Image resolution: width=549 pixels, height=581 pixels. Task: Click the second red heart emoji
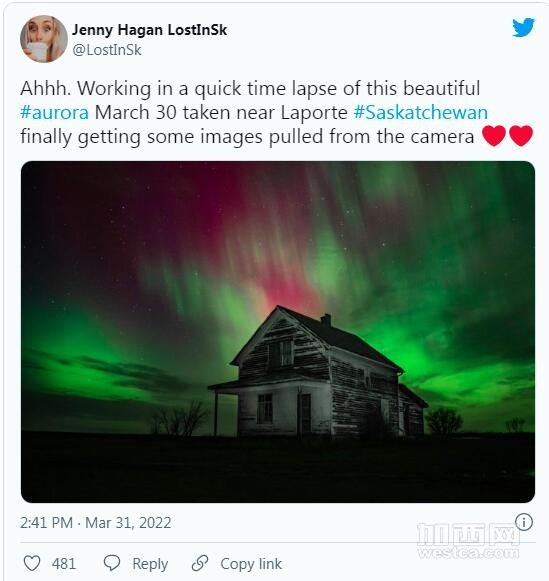point(521,136)
